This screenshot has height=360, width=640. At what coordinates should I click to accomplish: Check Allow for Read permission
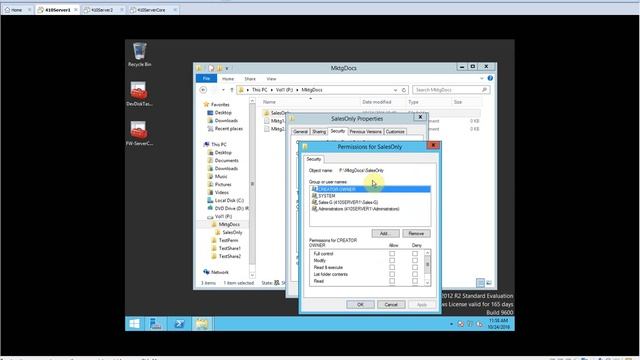pyautogui.click(x=392, y=281)
